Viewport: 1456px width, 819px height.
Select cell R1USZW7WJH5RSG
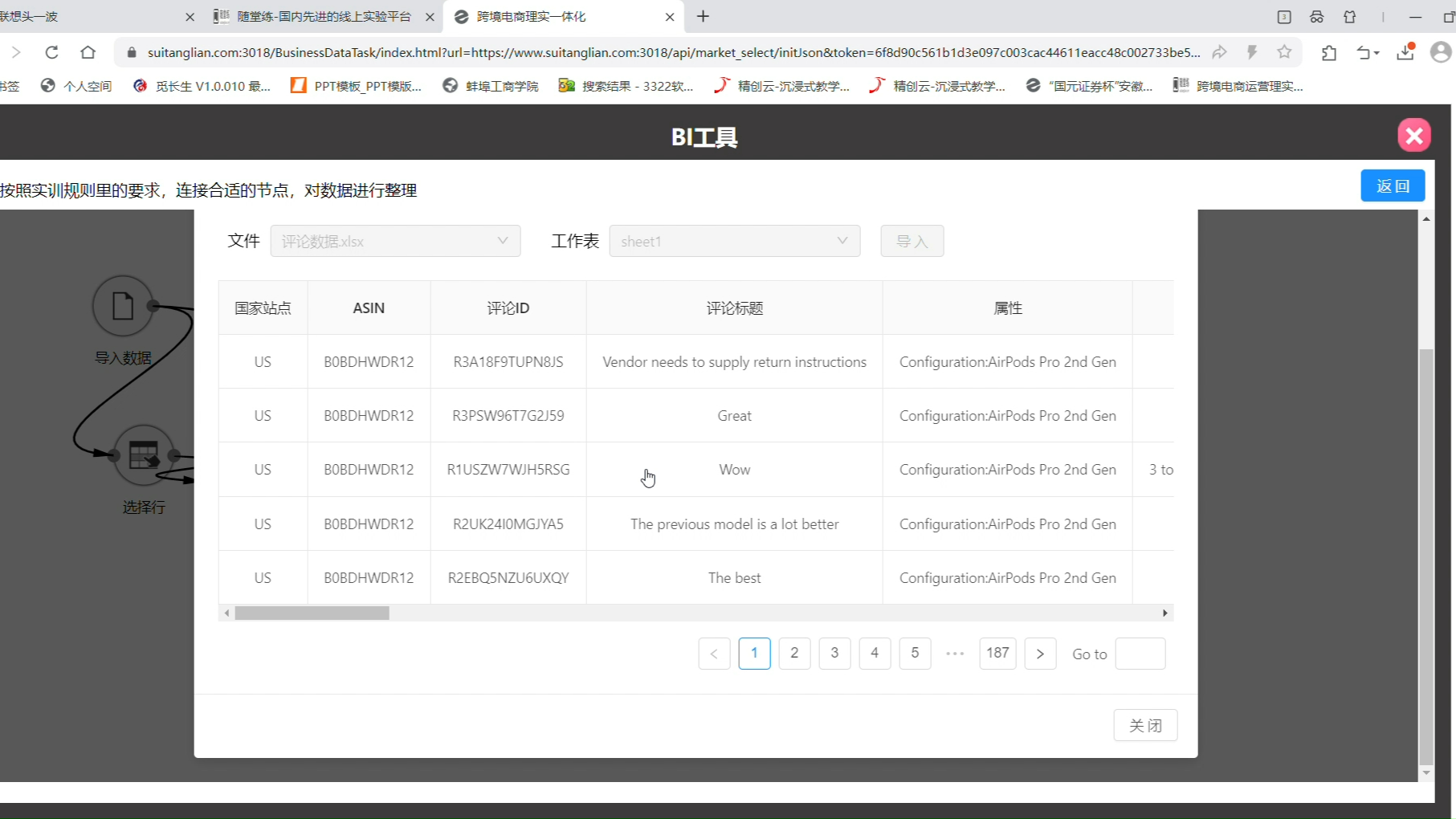(508, 469)
